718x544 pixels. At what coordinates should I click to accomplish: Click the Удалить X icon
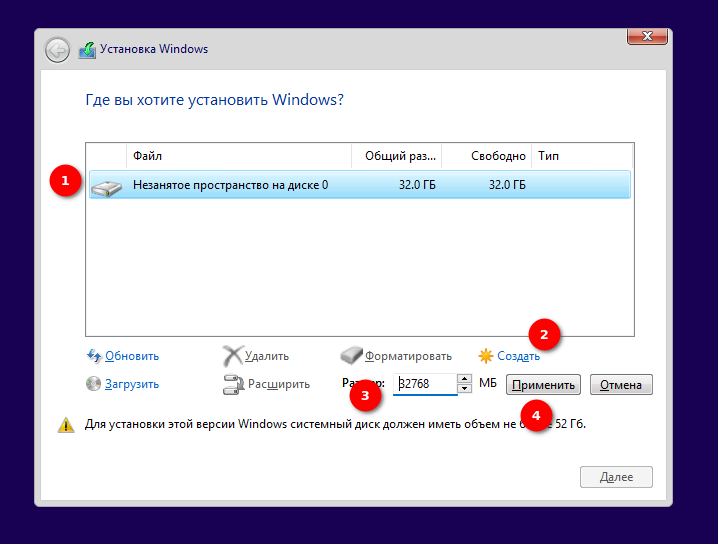click(233, 356)
